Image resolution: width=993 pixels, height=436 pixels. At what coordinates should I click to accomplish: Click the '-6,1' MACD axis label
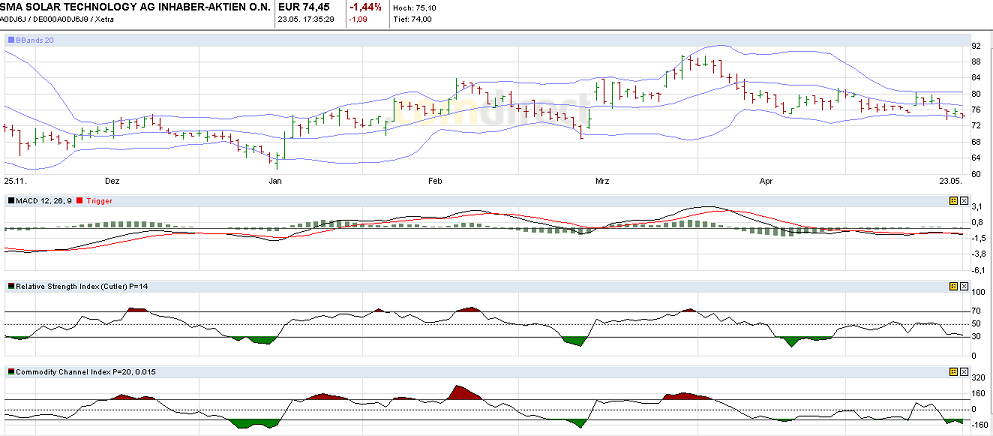(x=976, y=271)
